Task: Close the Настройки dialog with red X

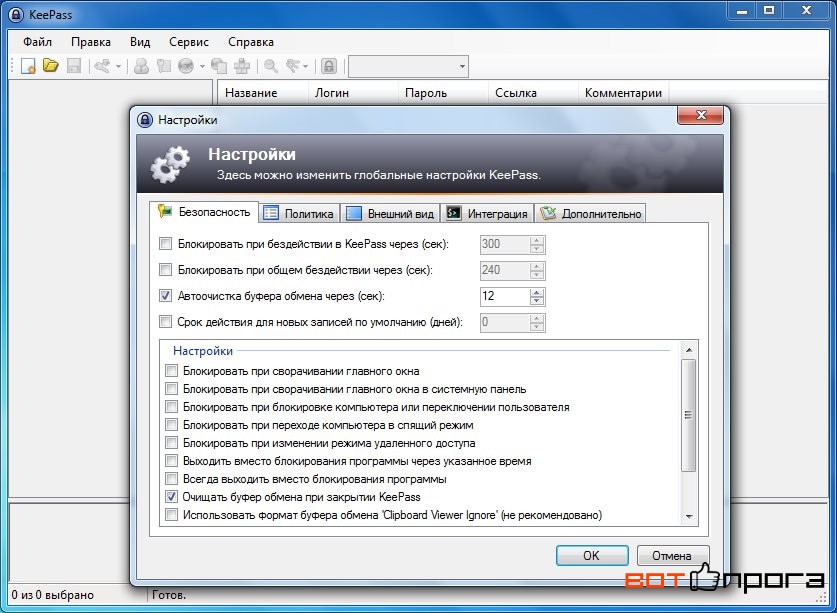Action: click(700, 115)
